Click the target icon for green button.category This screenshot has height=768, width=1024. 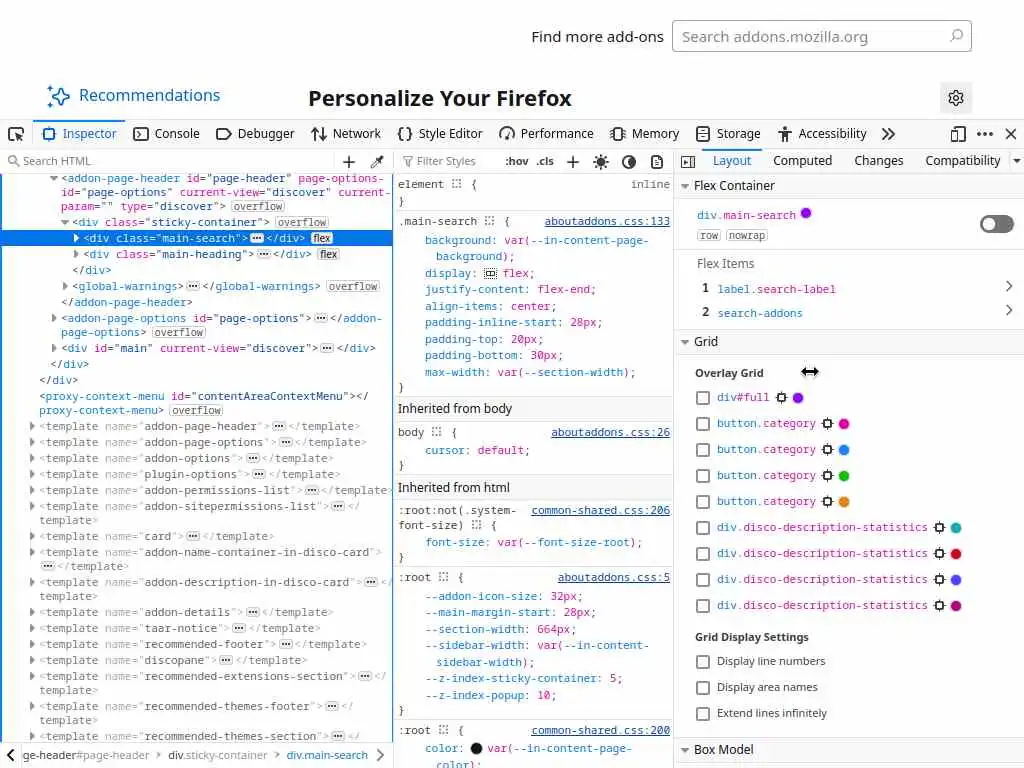point(827,476)
